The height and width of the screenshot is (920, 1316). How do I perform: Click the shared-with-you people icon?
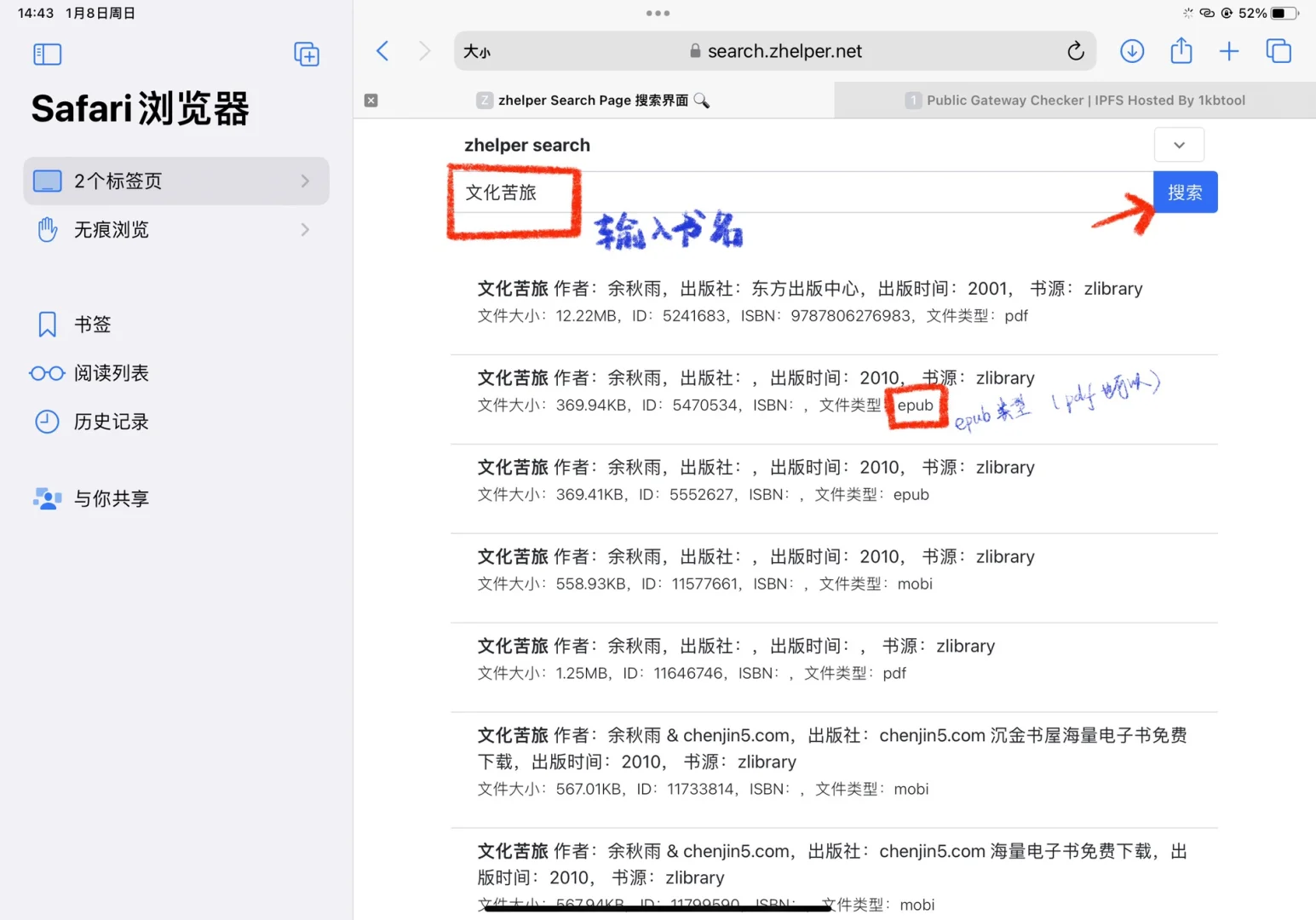[x=47, y=498]
